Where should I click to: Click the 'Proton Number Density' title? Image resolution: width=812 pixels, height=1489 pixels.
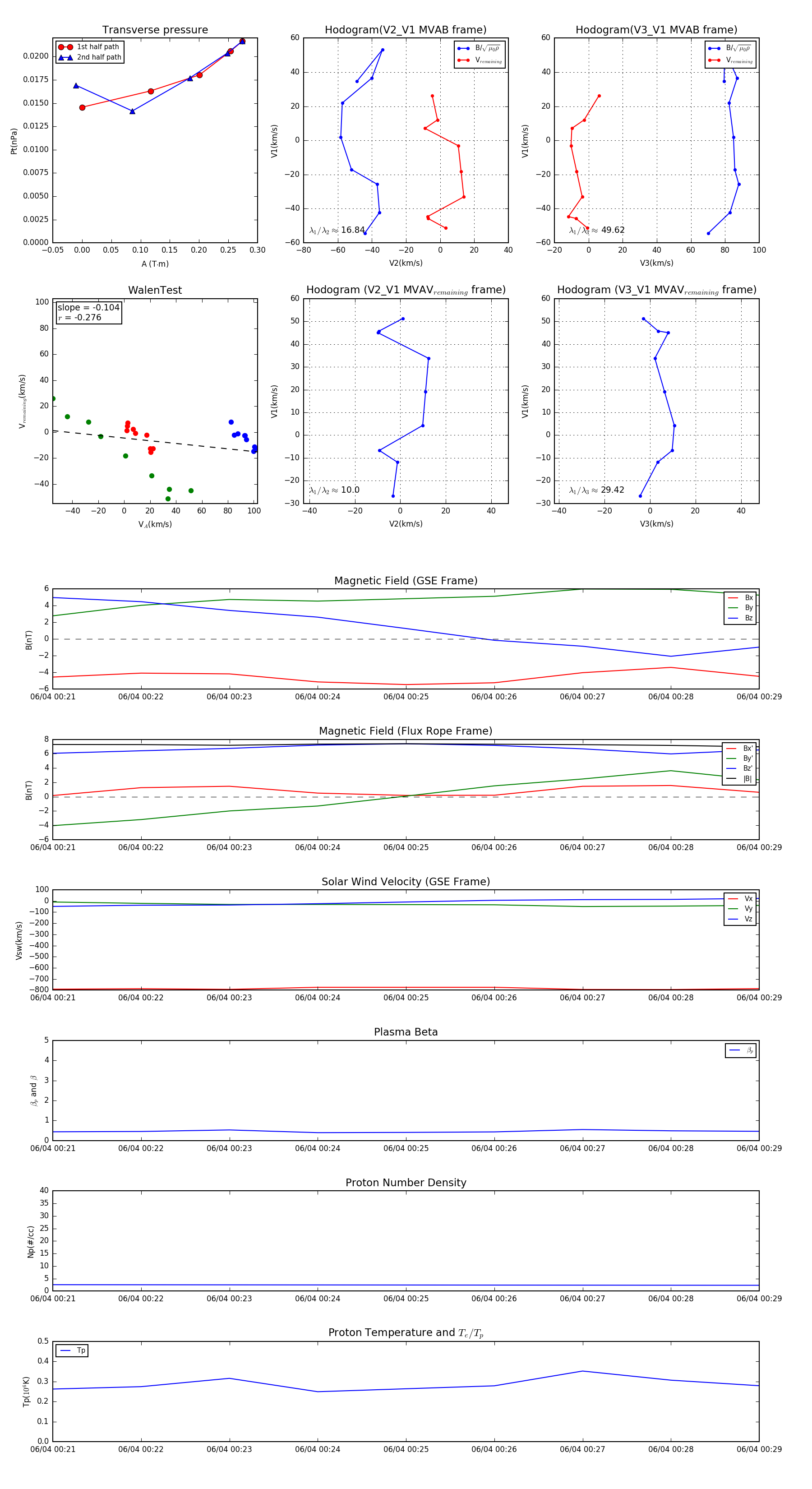coord(406,1183)
